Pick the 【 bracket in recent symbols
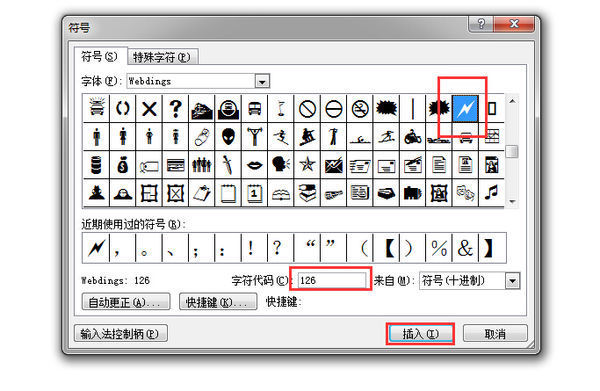The image size is (600, 391). pyautogui.click(x=386, y=248)
